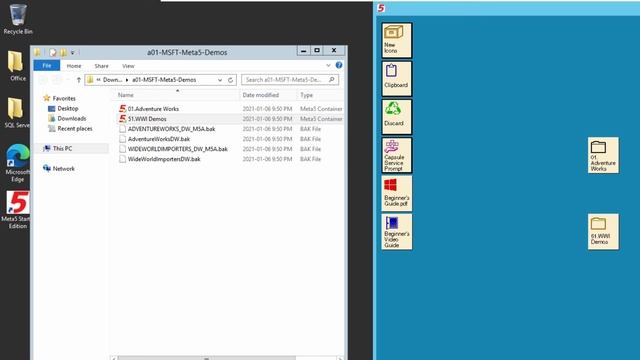
Task: Select the Microsoft Edge desktop shortcut
Action: click(x=17, y=163)
